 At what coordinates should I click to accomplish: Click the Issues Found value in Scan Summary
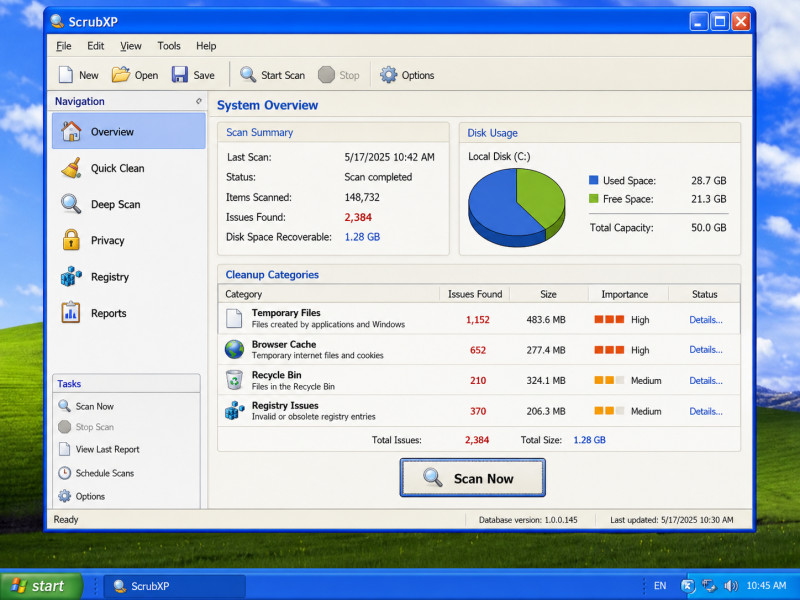coord(358,217)
